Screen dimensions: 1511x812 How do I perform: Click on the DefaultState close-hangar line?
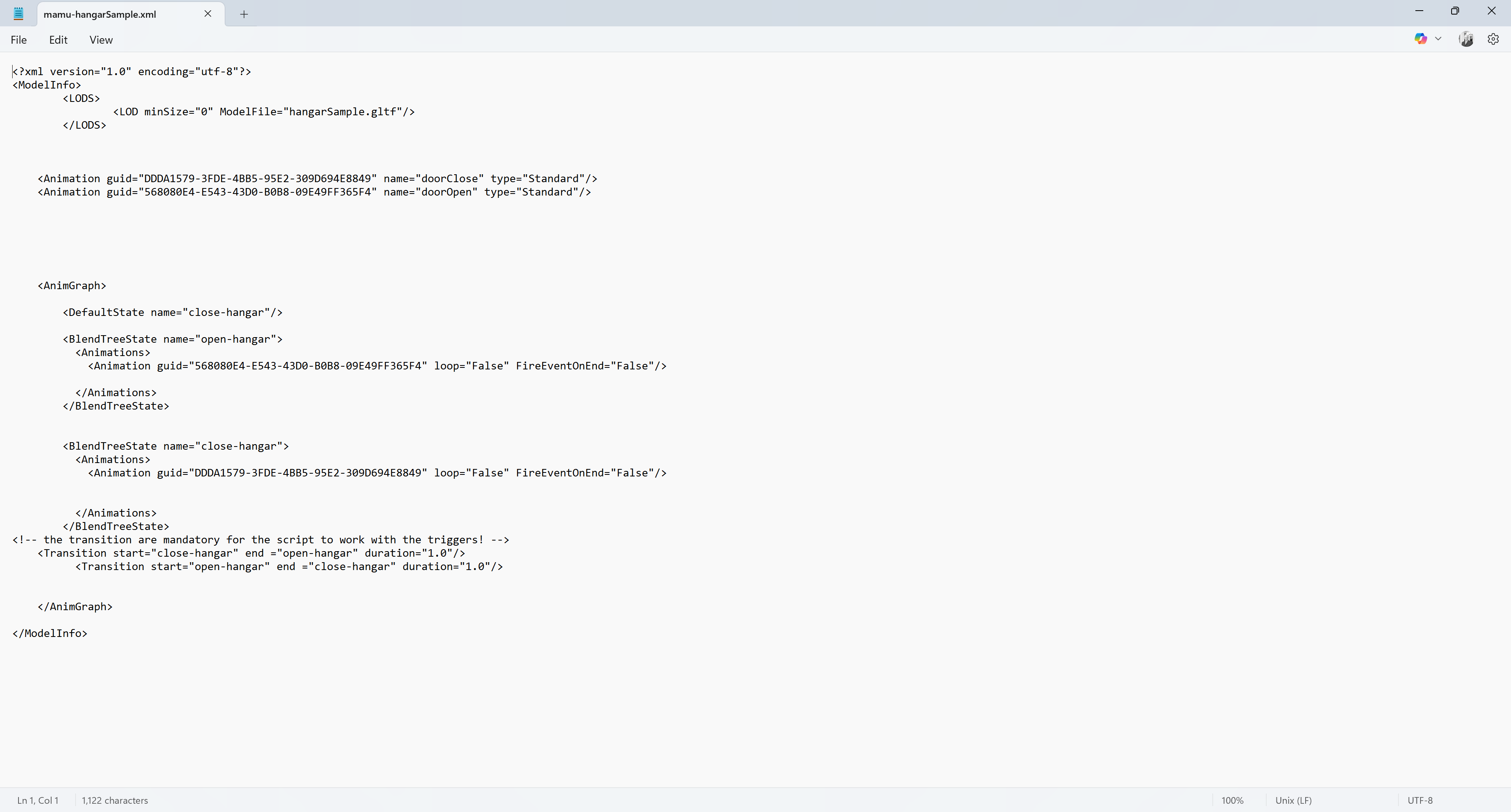(x=172, y=312)
